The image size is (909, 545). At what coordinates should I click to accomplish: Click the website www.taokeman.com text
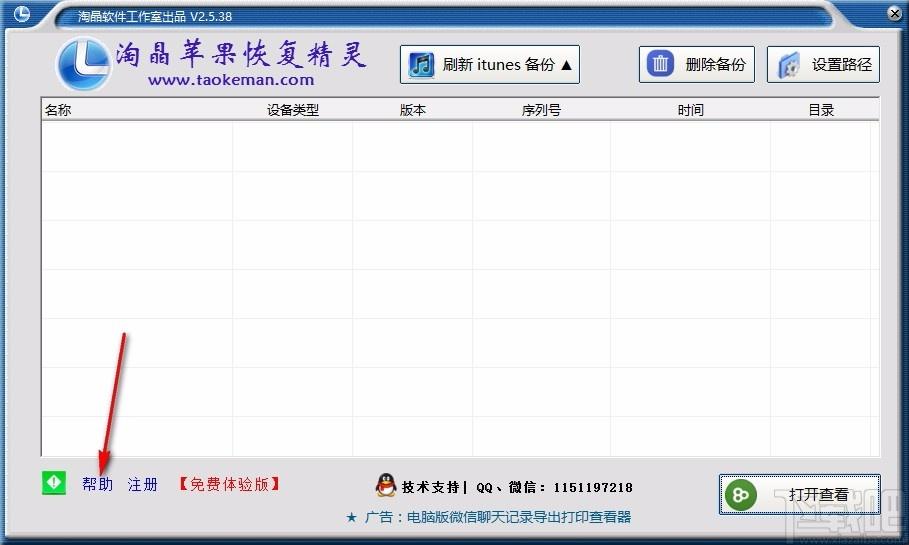pos(231,80)
